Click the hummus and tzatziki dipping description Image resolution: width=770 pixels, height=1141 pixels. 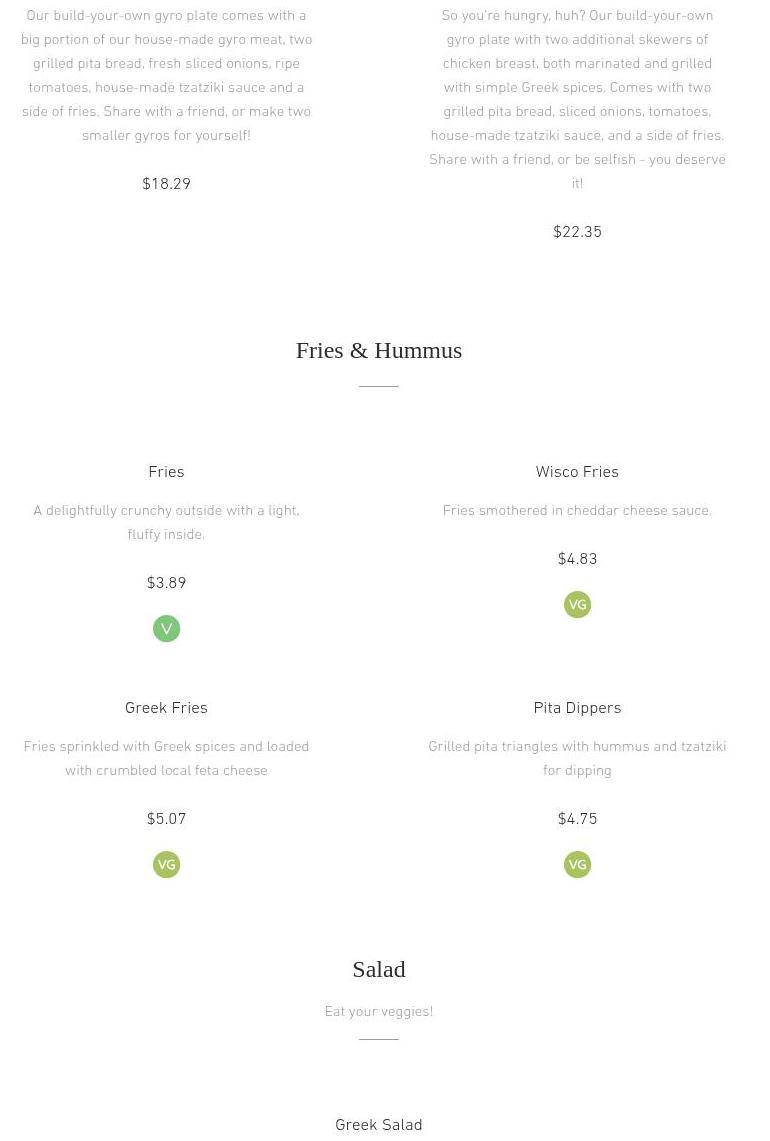click(577, 758)
